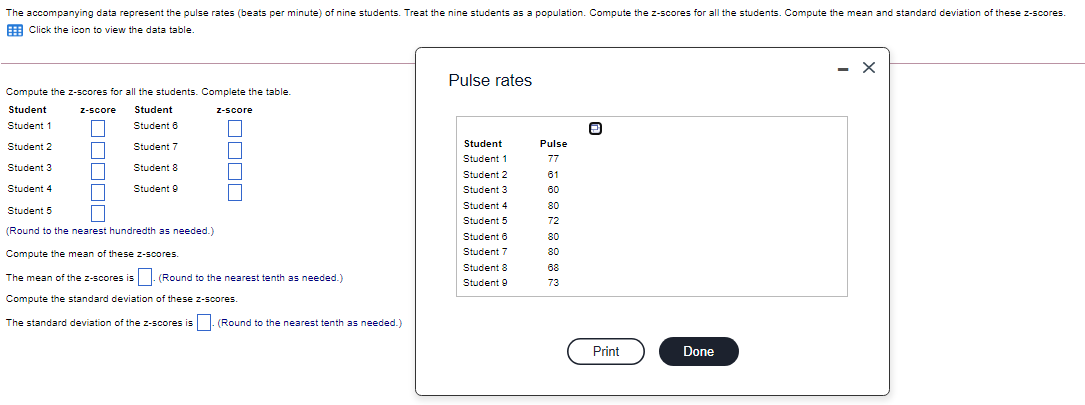
Task: Click "Click the icon to view the data table" text
Action: [x=111, y=29]
